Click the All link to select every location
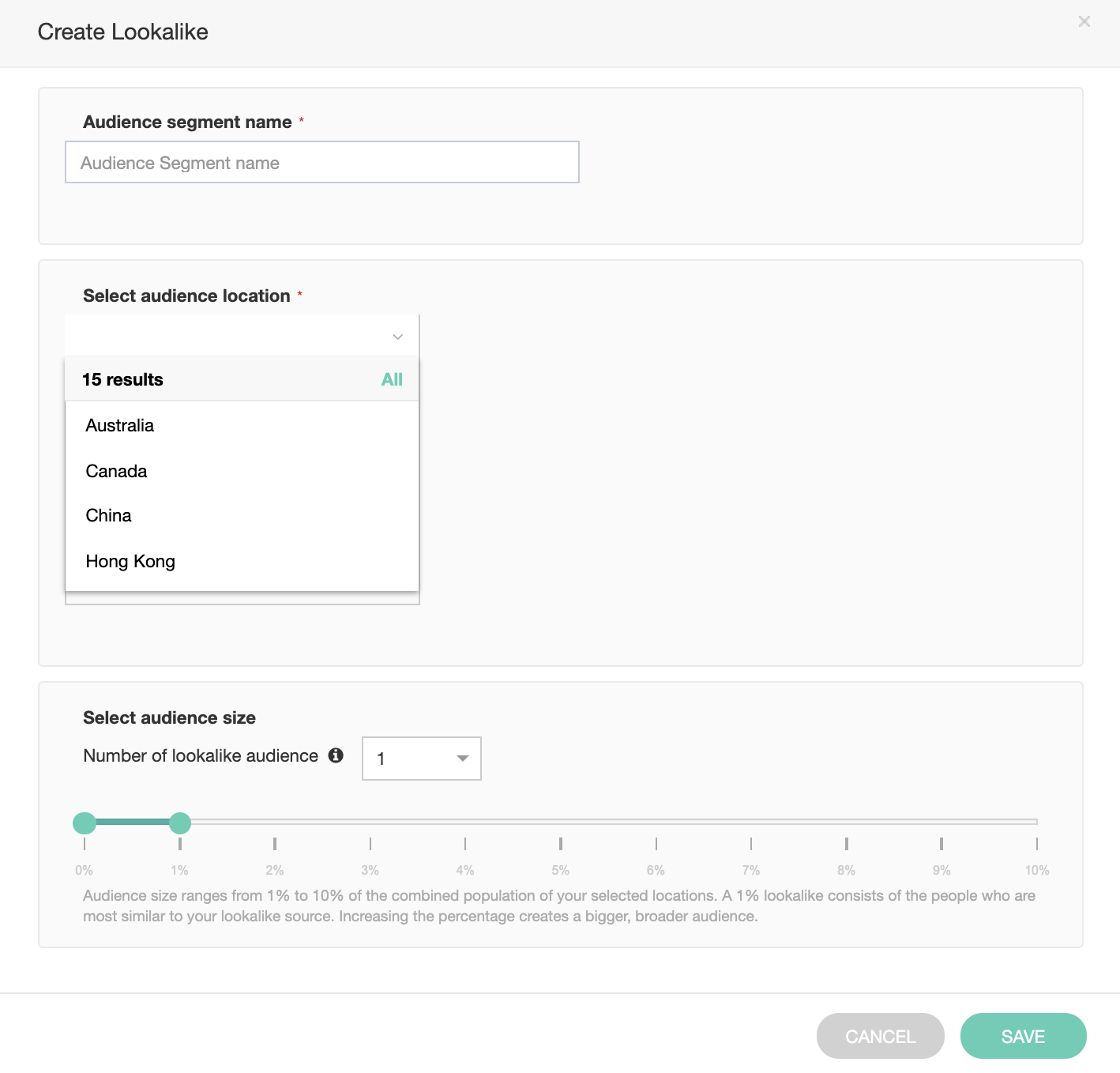Image resolution: width=1120 pixels, height=1073 pixels. 392,380
